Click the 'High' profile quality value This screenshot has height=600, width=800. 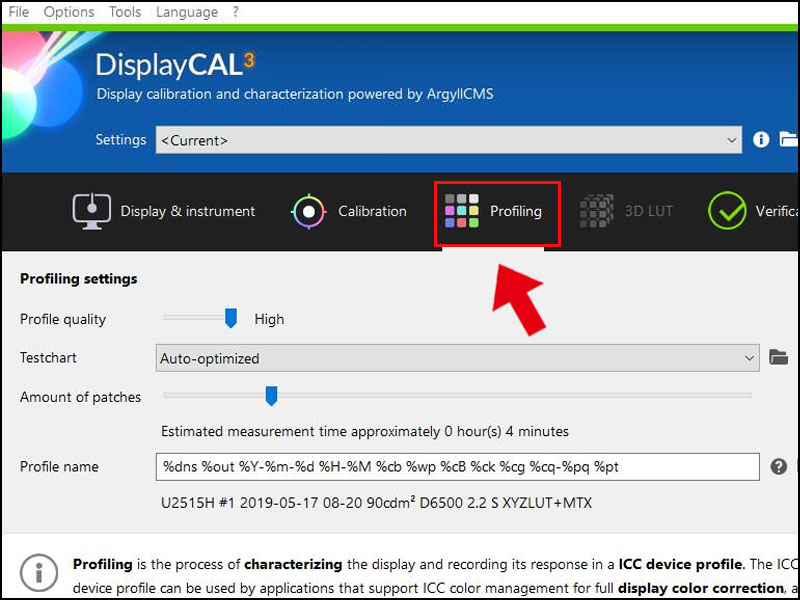pos(269,319)
